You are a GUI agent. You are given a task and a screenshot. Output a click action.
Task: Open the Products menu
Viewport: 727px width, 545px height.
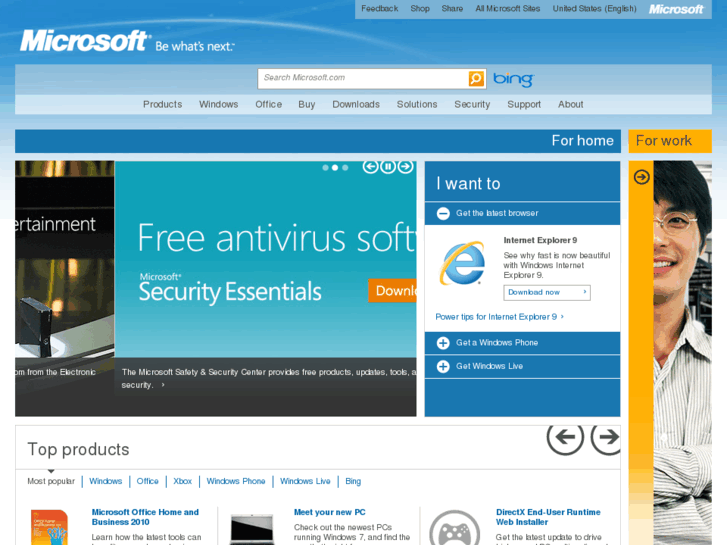(162, 104)
